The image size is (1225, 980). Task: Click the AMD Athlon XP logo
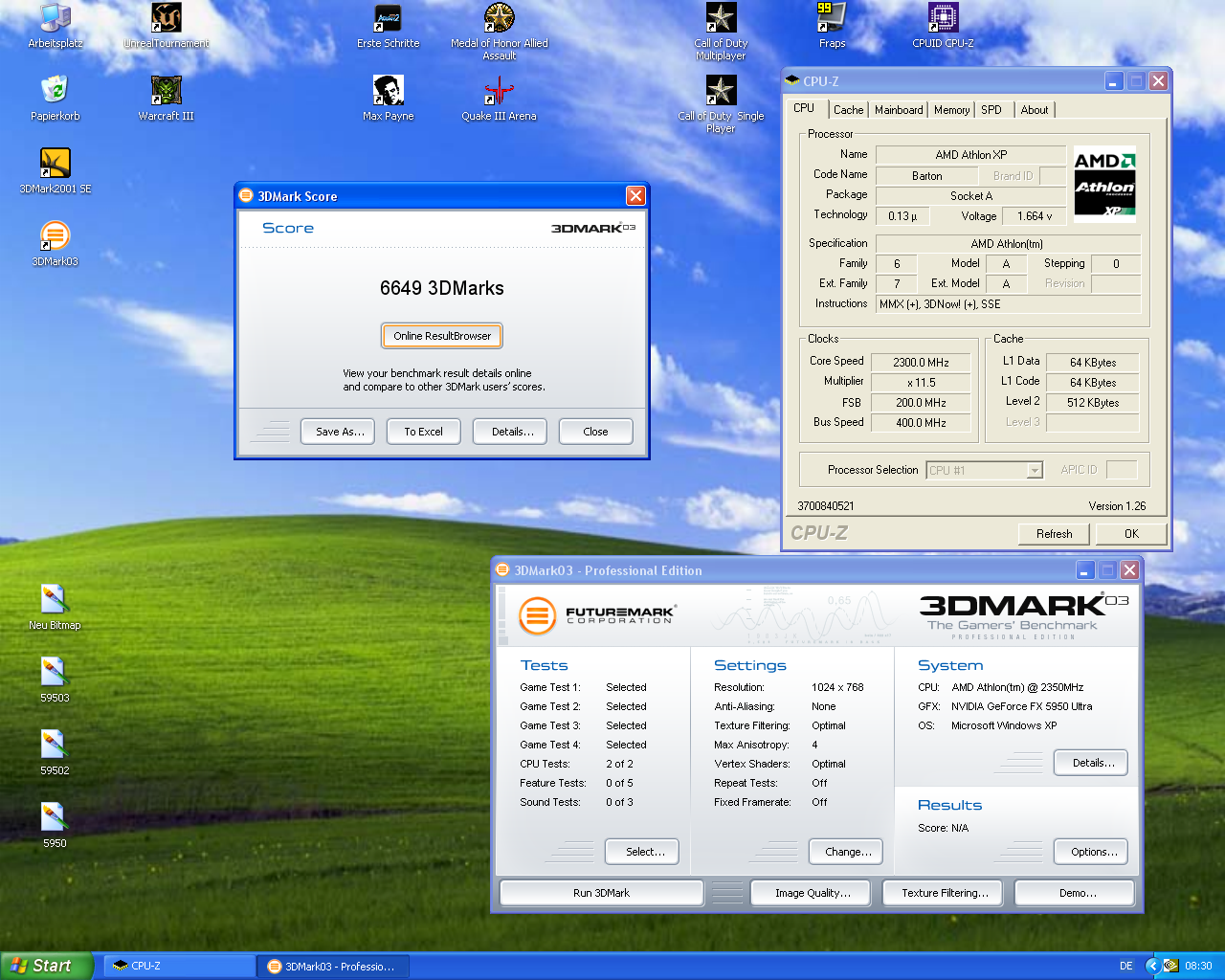click(1104, 185)
